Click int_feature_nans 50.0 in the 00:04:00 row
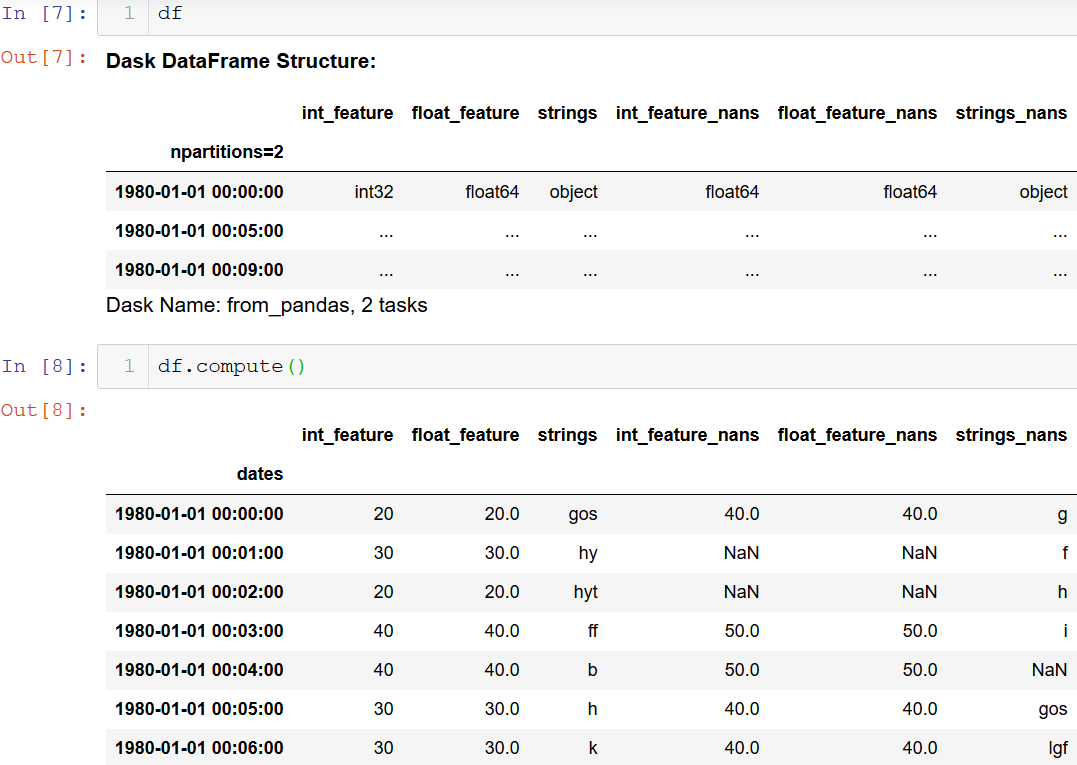Image resolution: width=1077 pixels, height=765 pixels. (x=742, y=670)
